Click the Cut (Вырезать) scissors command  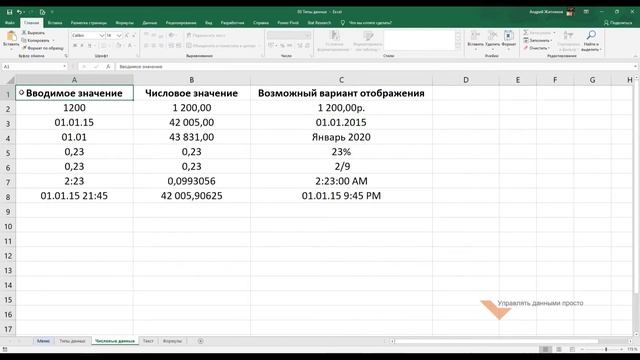click(33, 33)
